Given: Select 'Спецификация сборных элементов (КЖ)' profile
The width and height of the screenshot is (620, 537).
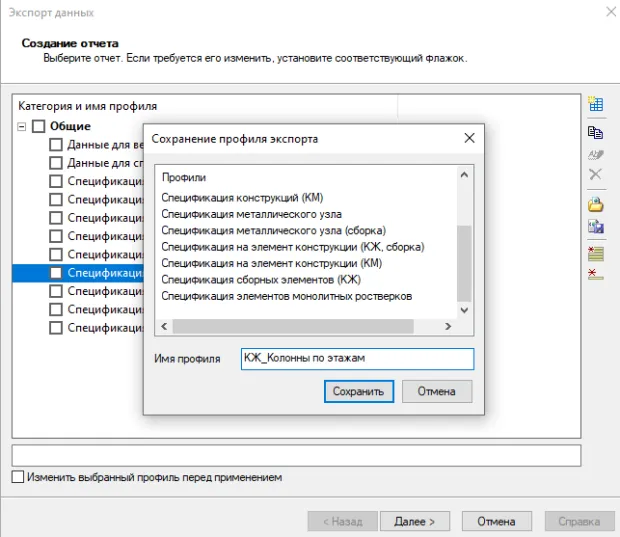Looking at the screenshot, I should 260,279.
